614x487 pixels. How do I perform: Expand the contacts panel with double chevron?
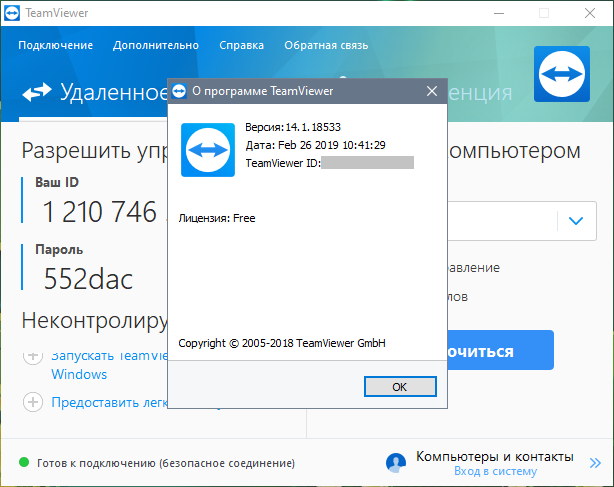click(595, 463)
